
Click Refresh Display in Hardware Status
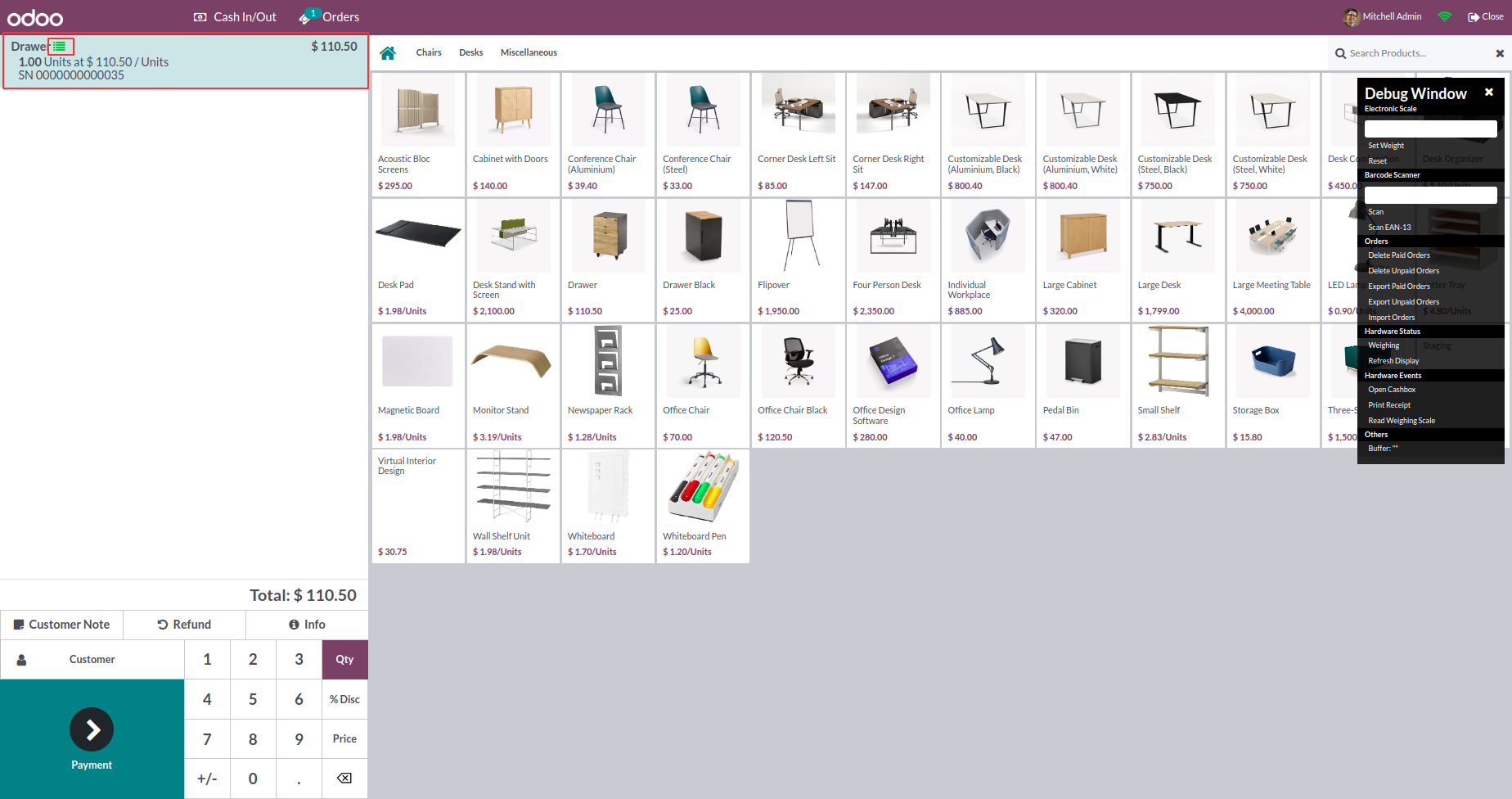coord(1393,361)
